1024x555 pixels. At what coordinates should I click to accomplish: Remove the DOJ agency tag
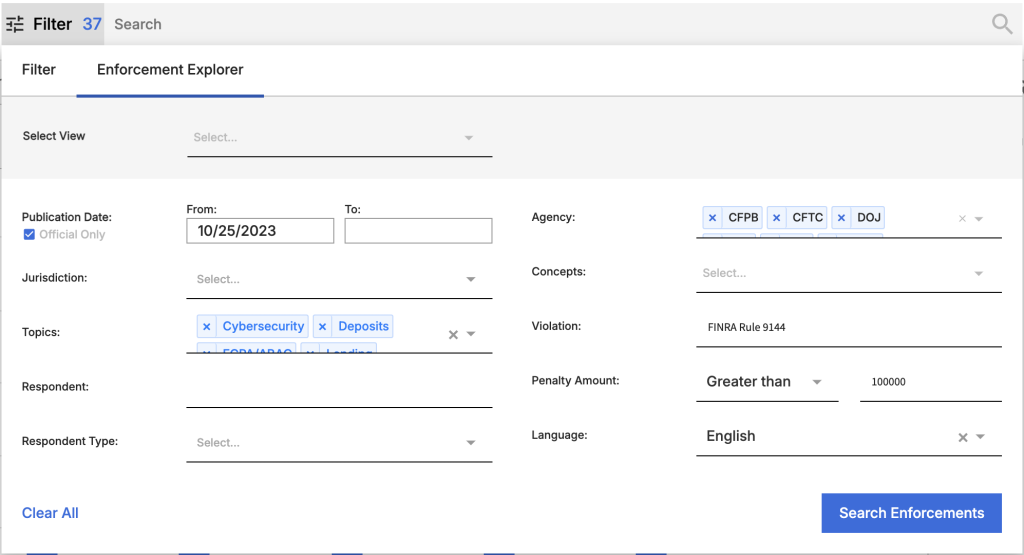click(x=841, y=218)
